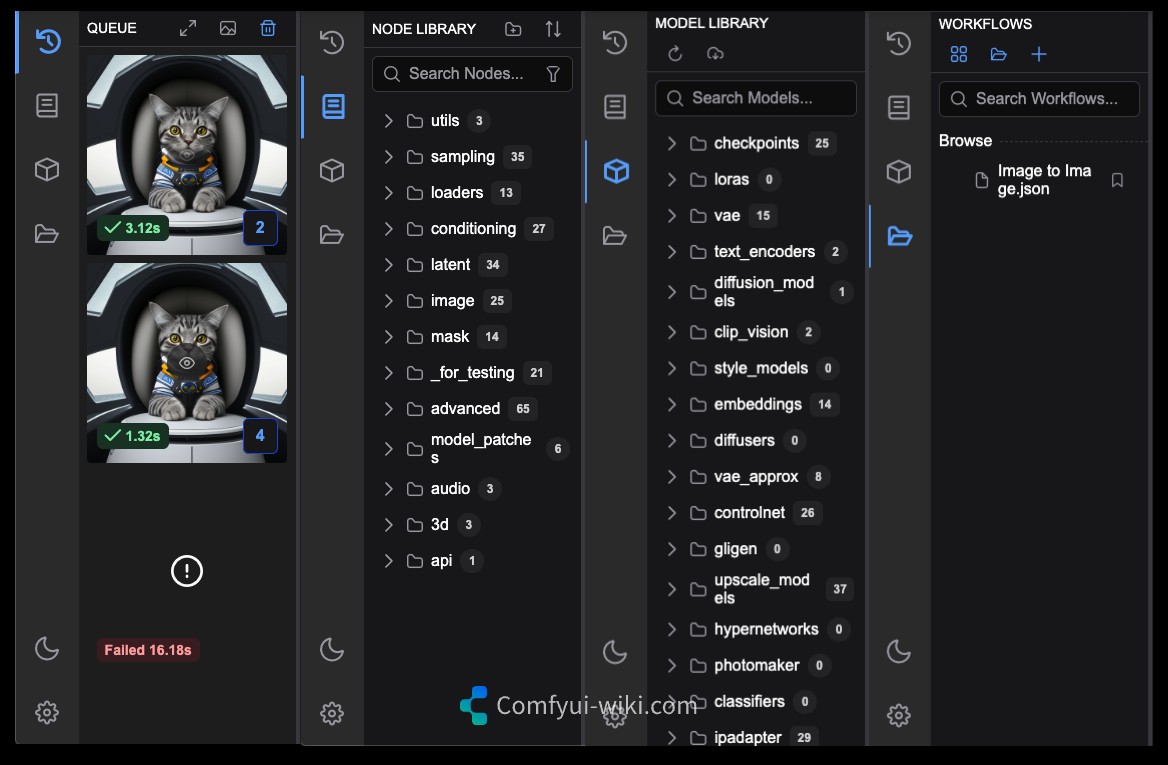1168x765 pixels.
Task: Open first queue thumbnail with 3.12s
Action: point(187,155)
